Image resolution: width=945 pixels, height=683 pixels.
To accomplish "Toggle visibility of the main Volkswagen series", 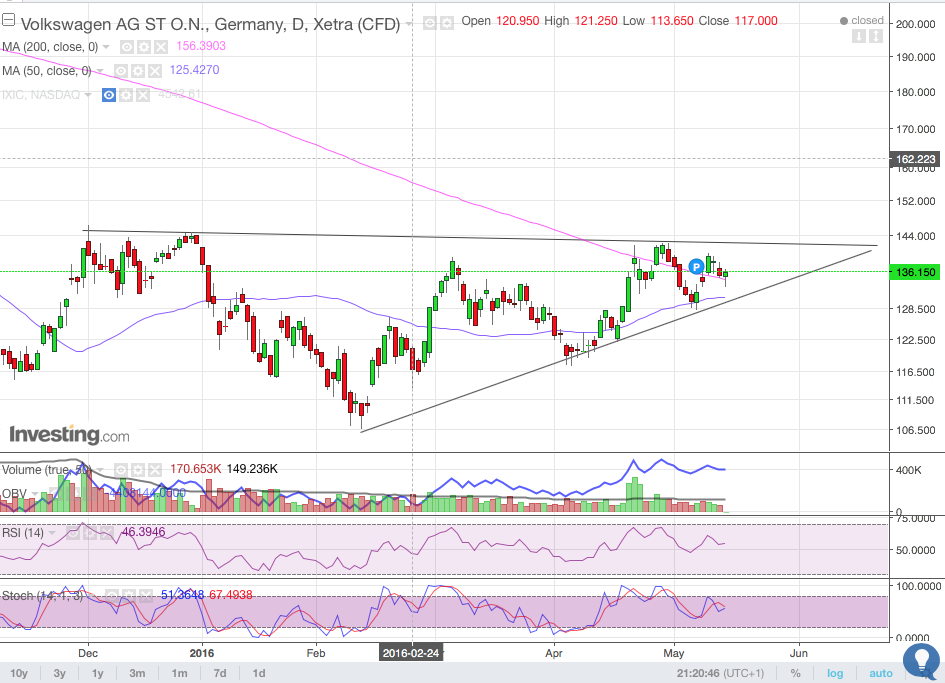I will click(430, 24).
